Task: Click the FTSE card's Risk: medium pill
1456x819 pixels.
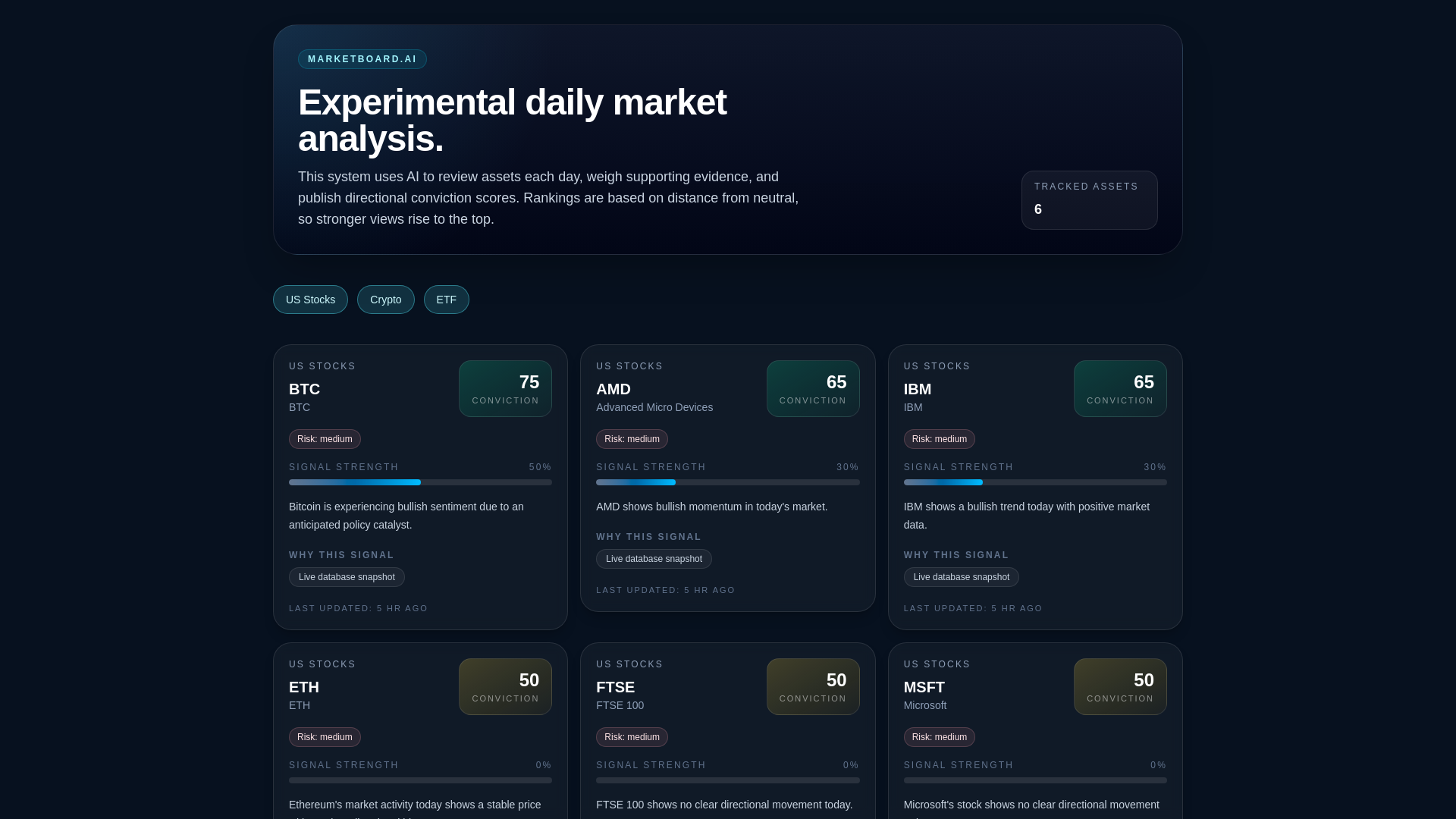Action: 632,737
